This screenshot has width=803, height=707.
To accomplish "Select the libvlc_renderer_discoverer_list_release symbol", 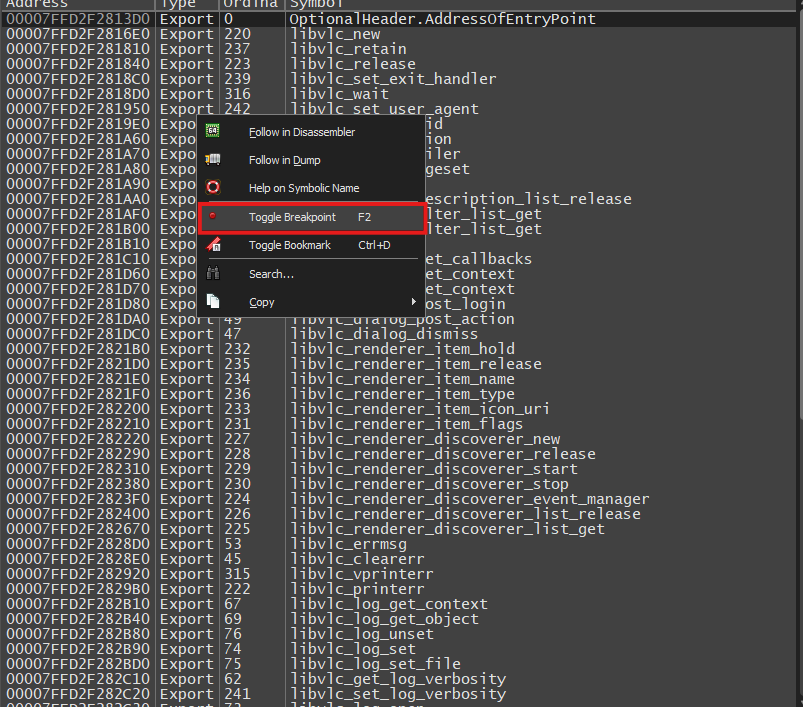I will 465,514.
